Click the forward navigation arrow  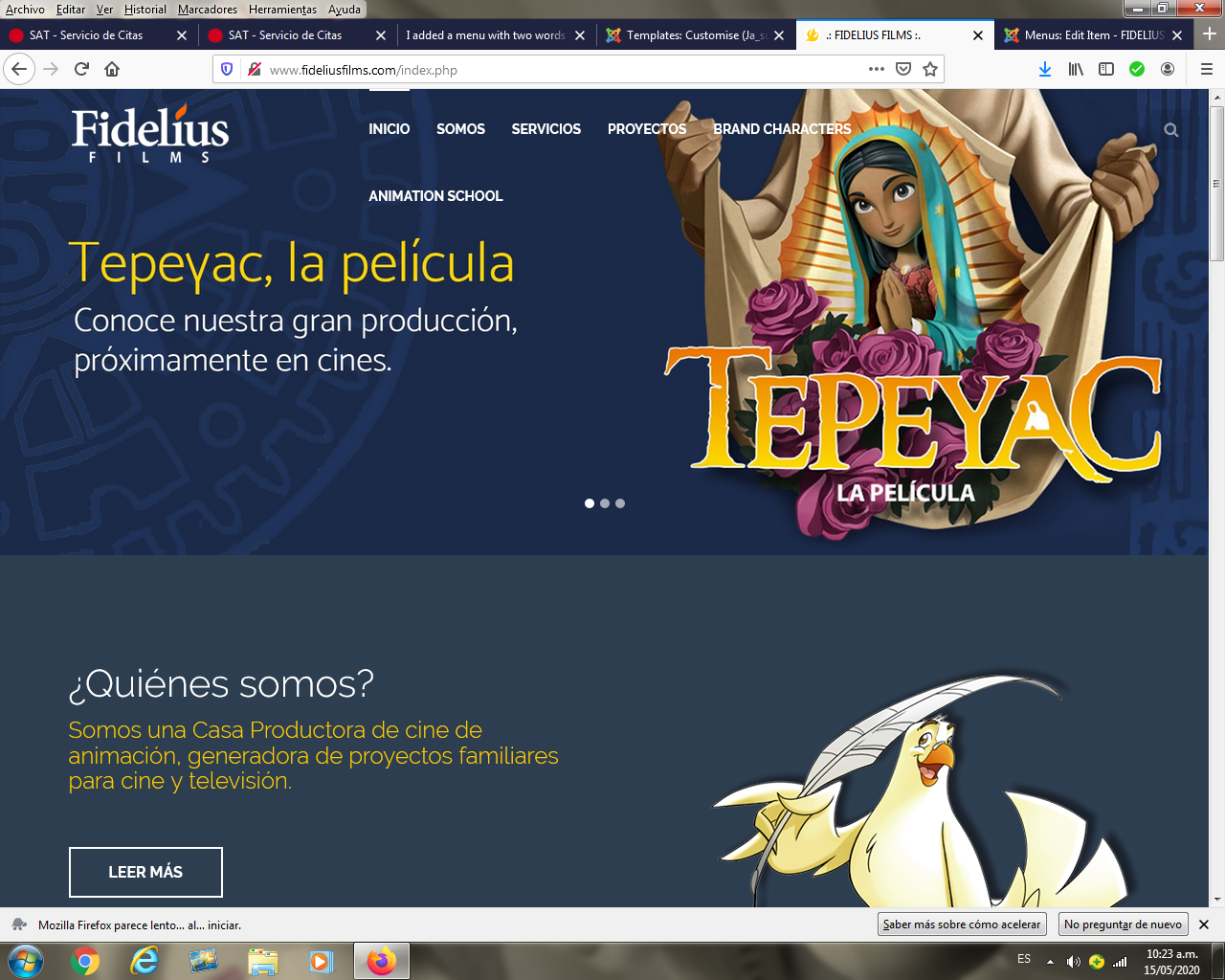51,69
